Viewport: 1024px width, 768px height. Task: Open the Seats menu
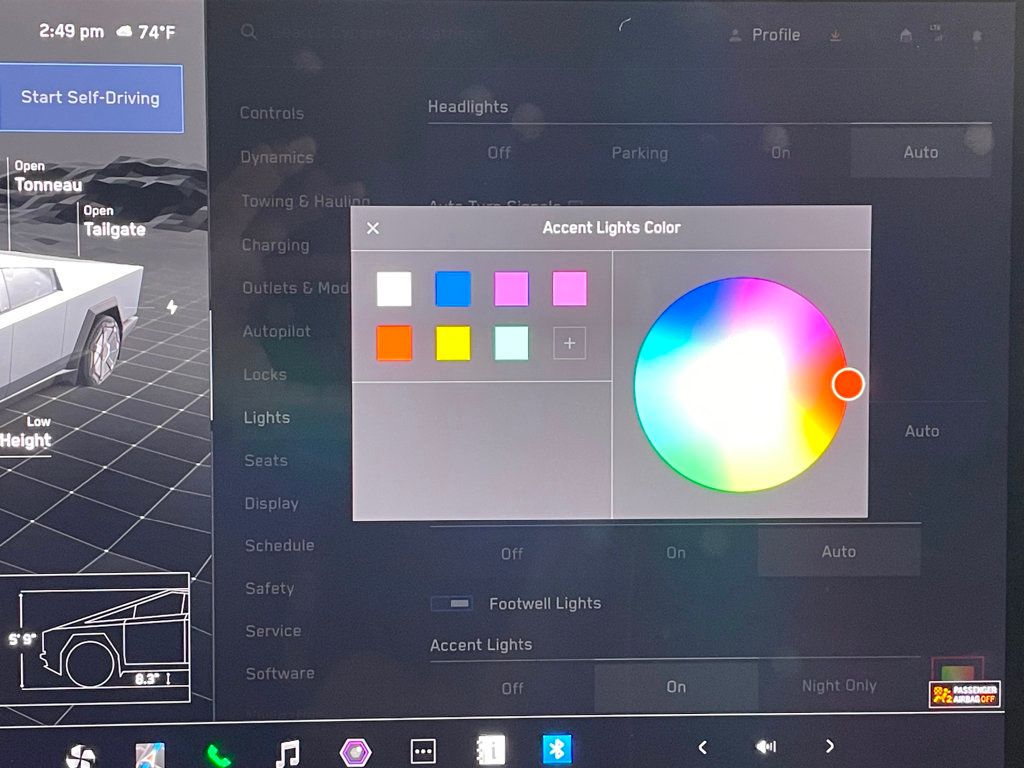(266, 460)
